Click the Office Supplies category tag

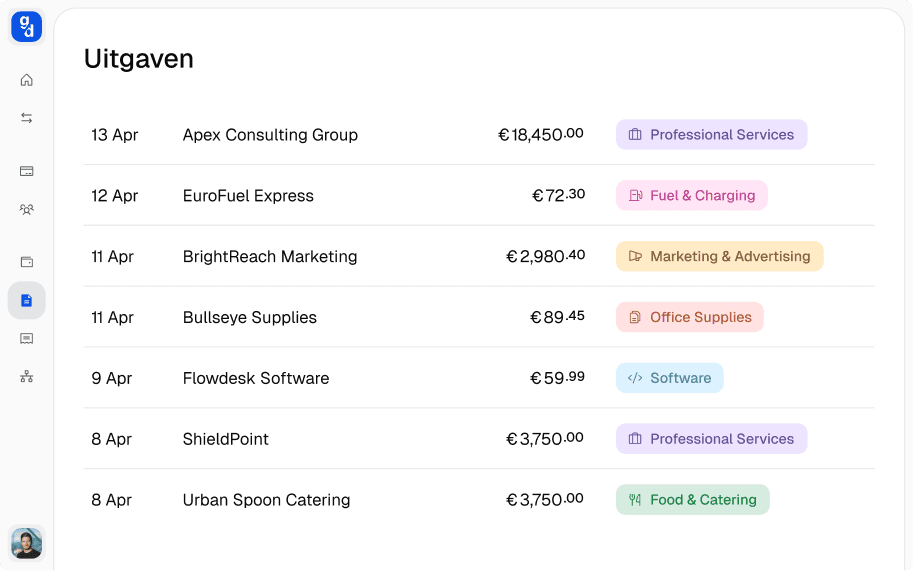(690, 318)
